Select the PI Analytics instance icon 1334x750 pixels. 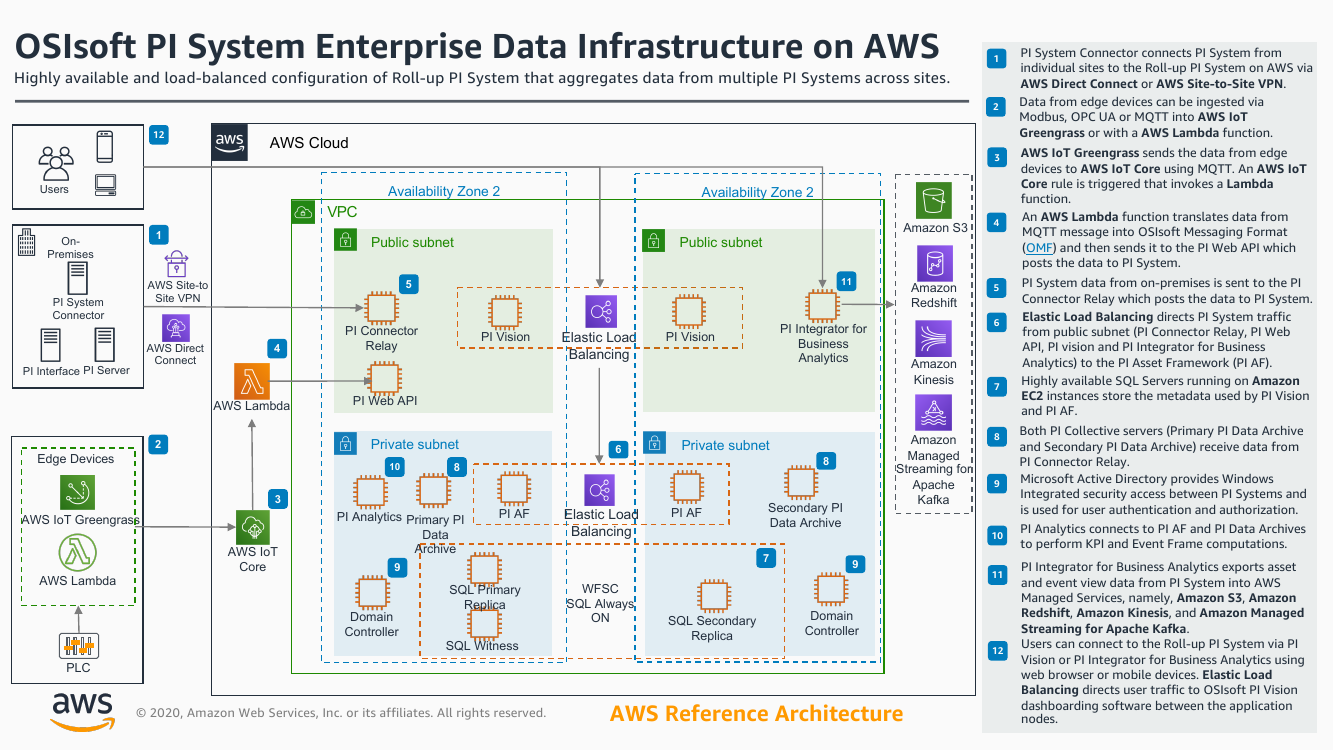[x=370, y=492]
